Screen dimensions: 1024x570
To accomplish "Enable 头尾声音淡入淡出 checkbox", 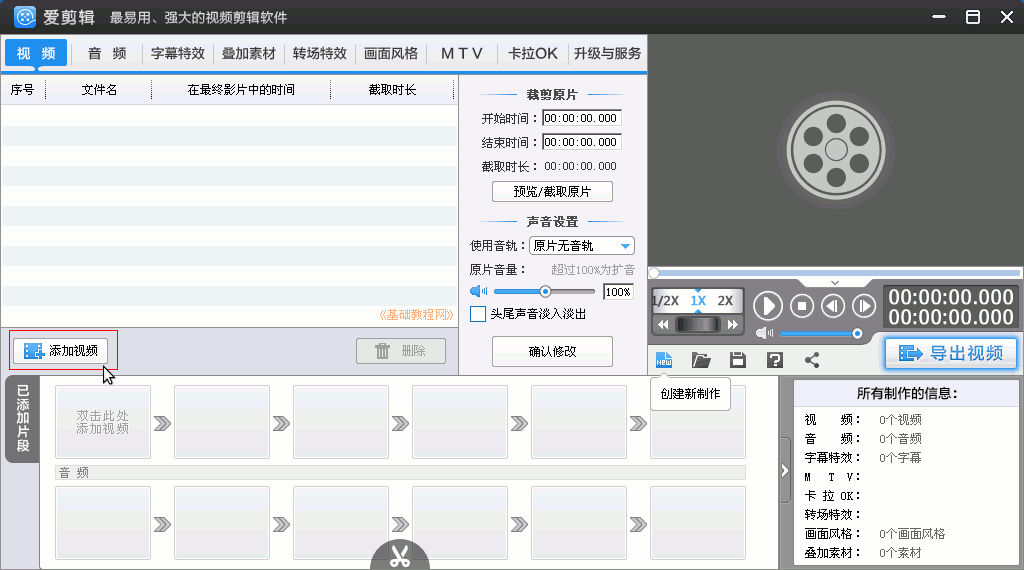I will click(x=479, y=314).
